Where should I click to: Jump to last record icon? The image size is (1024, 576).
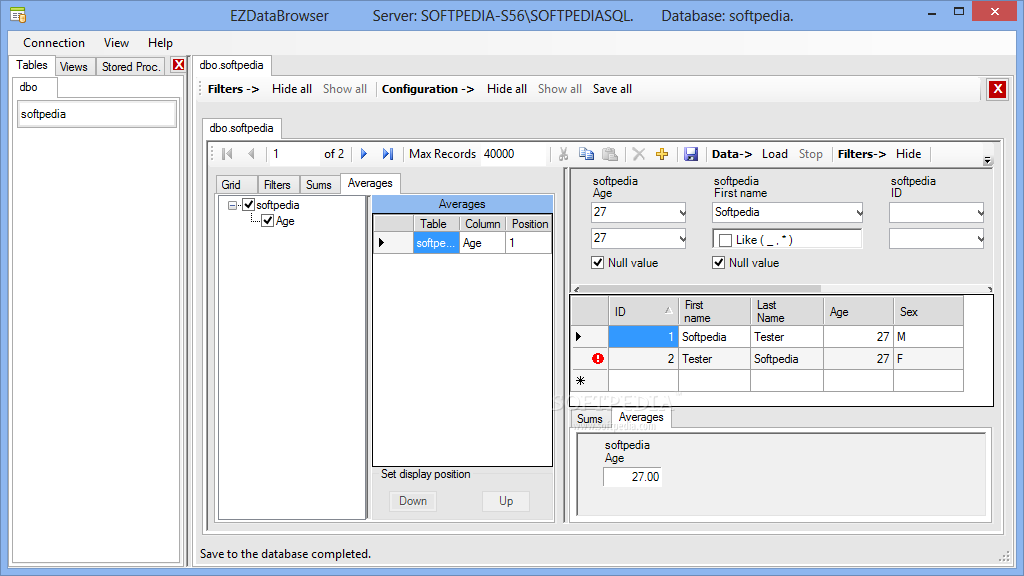tap(388, 154)
